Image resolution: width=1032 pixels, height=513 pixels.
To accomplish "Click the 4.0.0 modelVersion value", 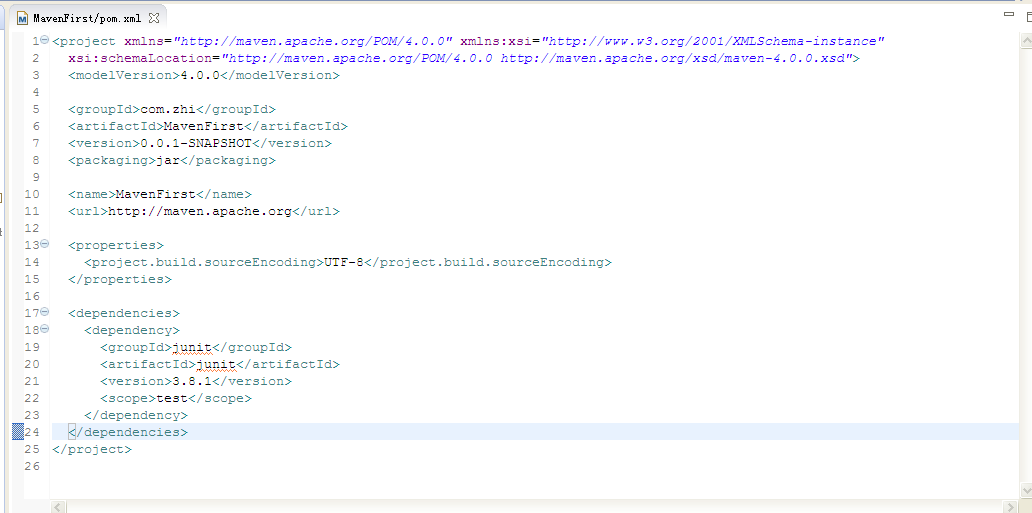I will (199, 75).
